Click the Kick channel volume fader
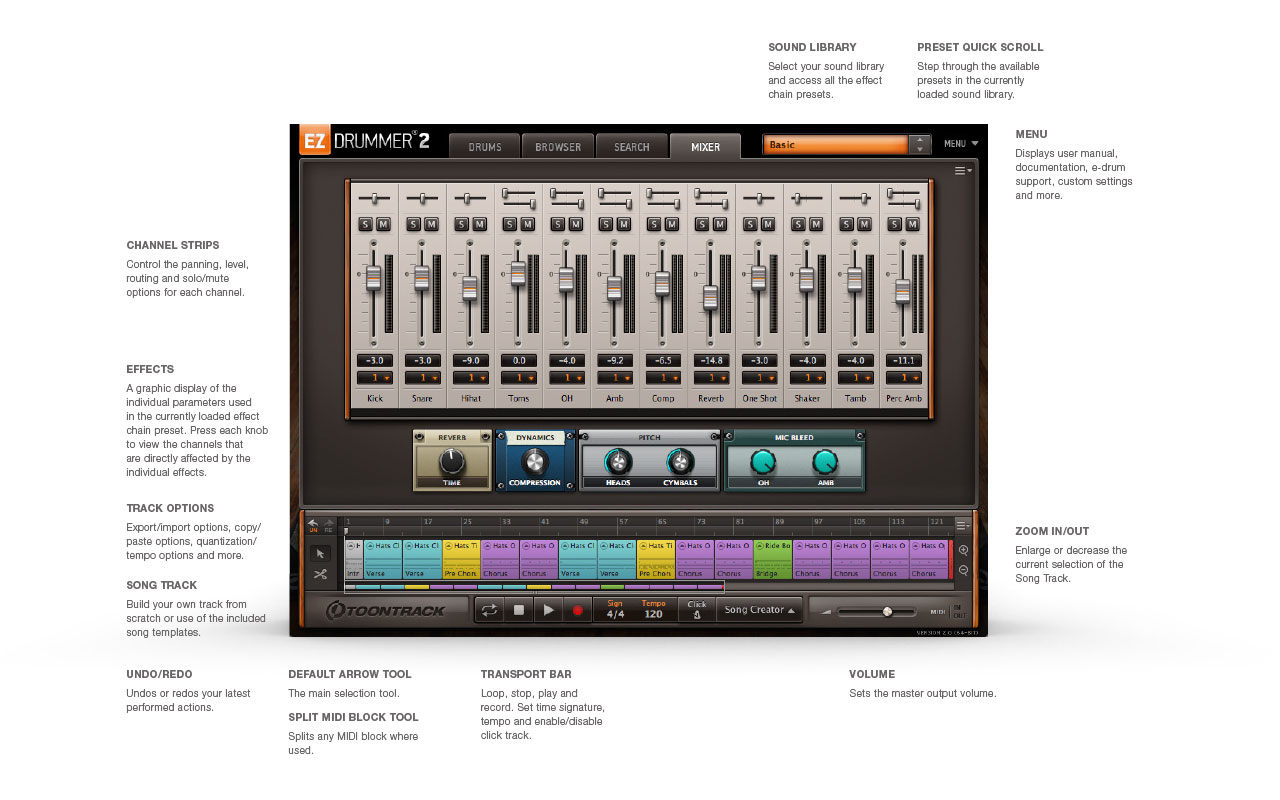This screenshot has width=1280, height=800. (x=374, y=277)
